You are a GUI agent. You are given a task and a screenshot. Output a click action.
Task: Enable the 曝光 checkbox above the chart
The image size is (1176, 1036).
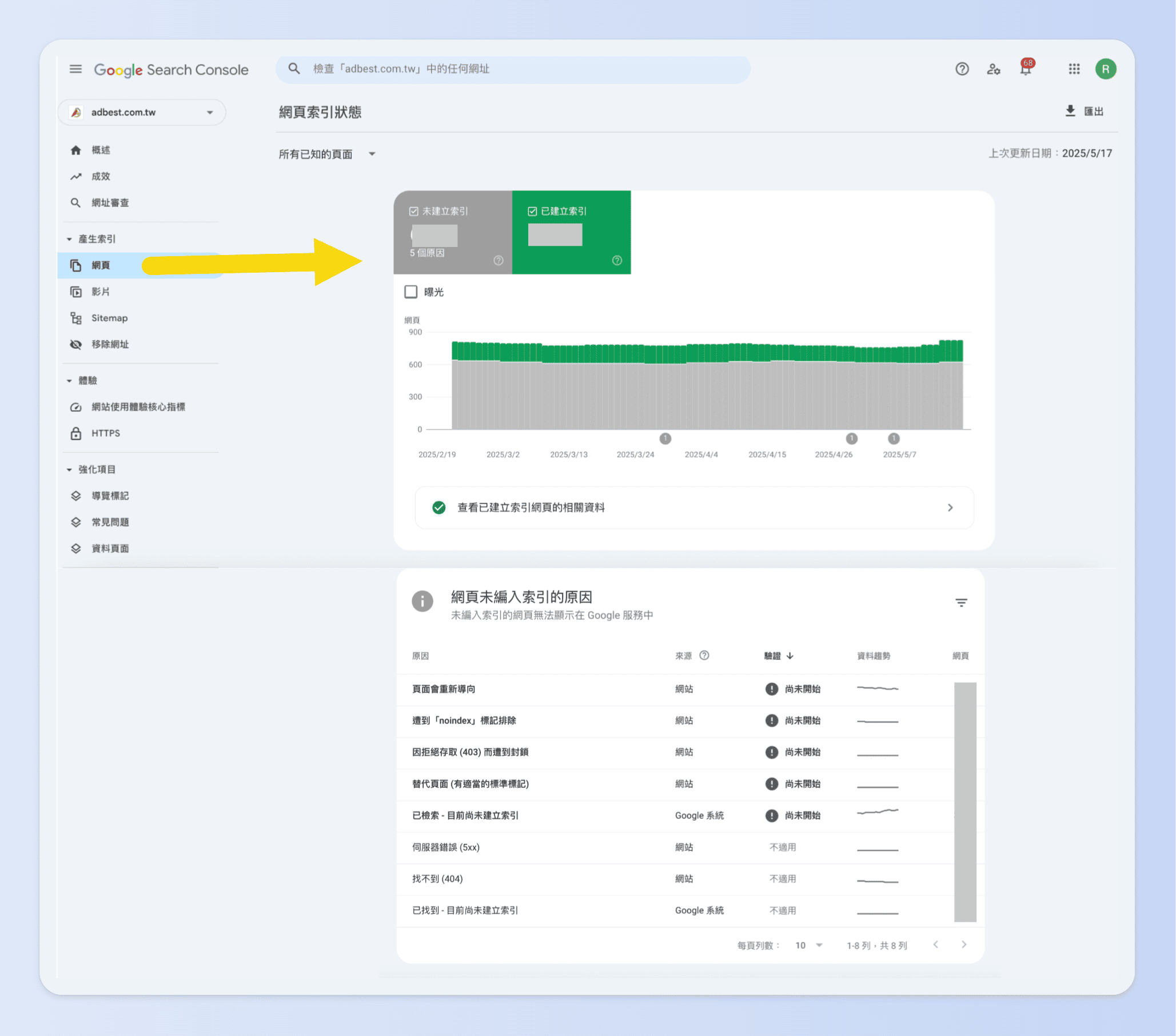point(410,292)
